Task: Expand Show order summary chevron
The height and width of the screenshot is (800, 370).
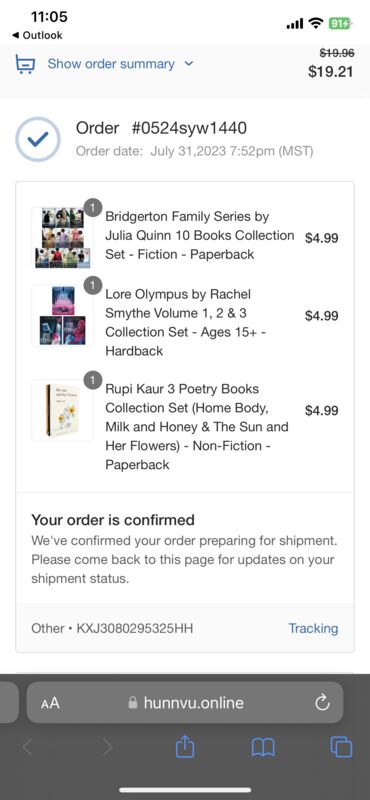Action: [x=189, y=64]
